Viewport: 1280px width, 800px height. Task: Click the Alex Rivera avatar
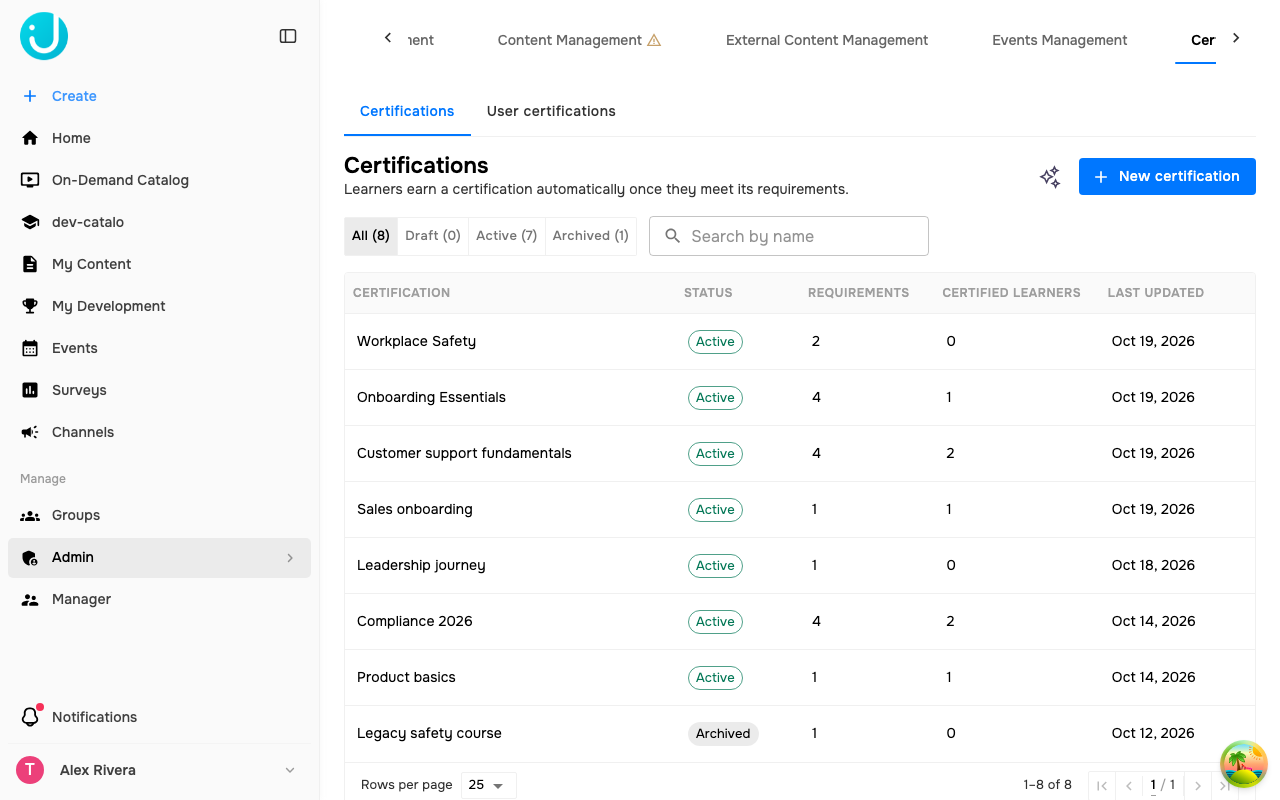(30, 770)
